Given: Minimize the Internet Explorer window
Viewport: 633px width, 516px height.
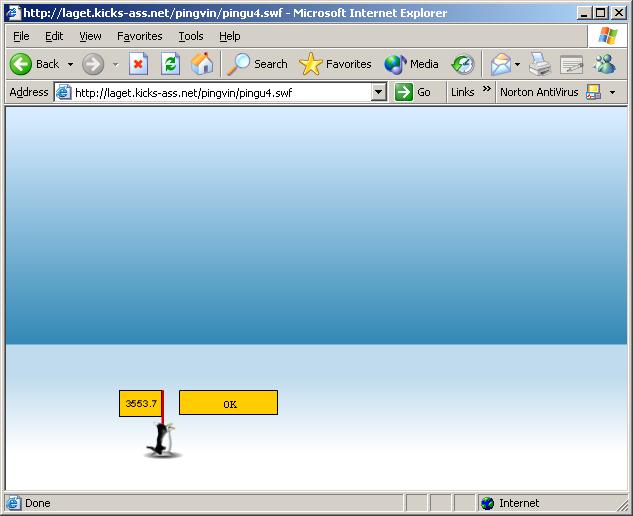Looking at the screenshot, I should pyautogui.click(x=584, y=13).
